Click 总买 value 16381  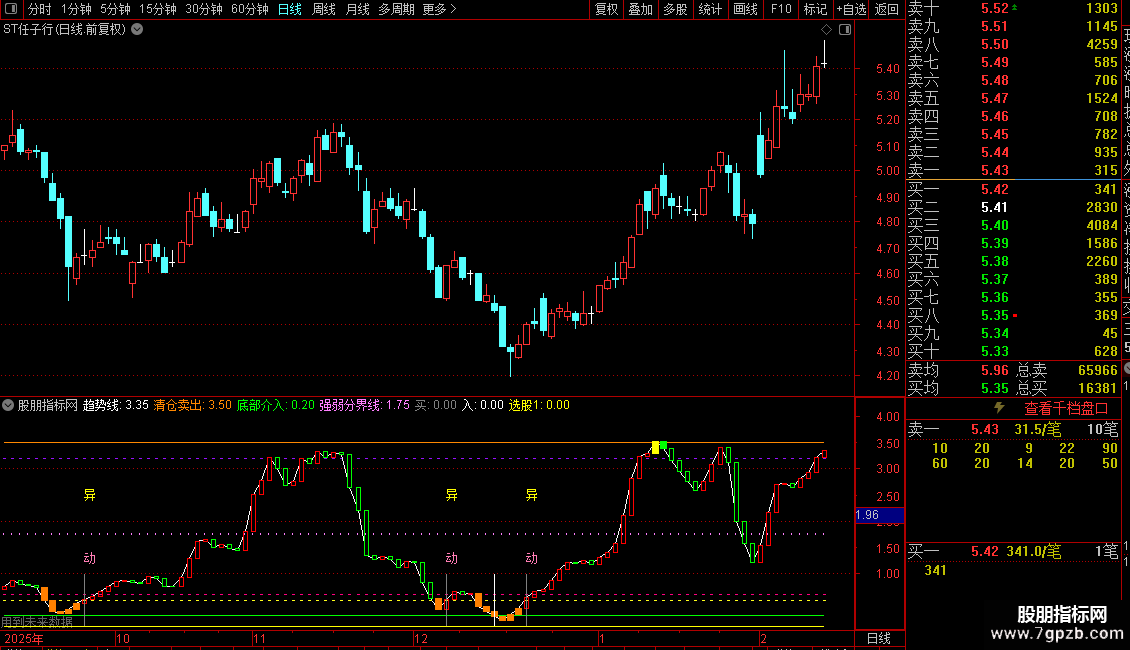[x=1098, y=388]
